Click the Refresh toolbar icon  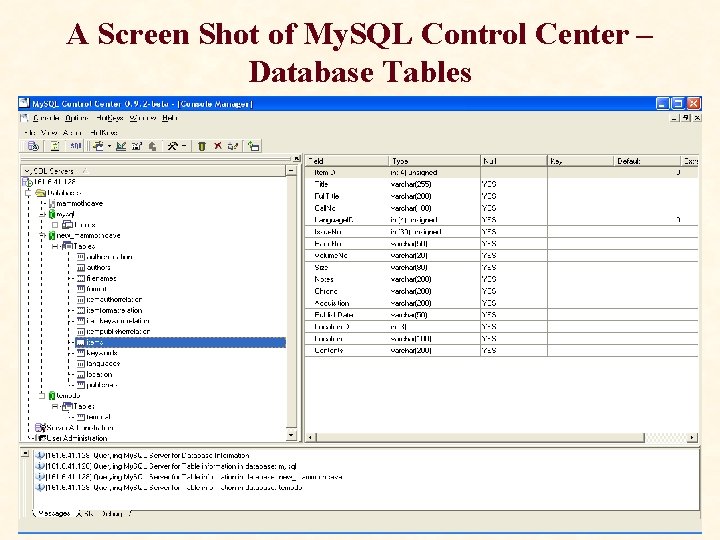(x=253, y=146)
